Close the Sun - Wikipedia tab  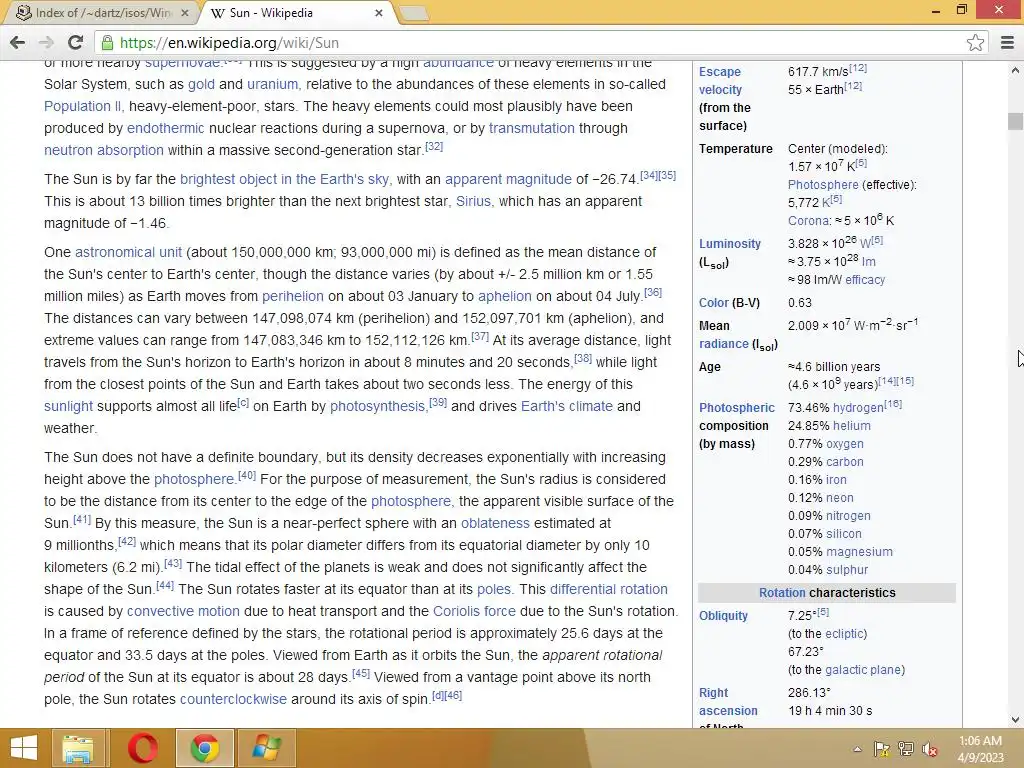click(x=379, y=13)
